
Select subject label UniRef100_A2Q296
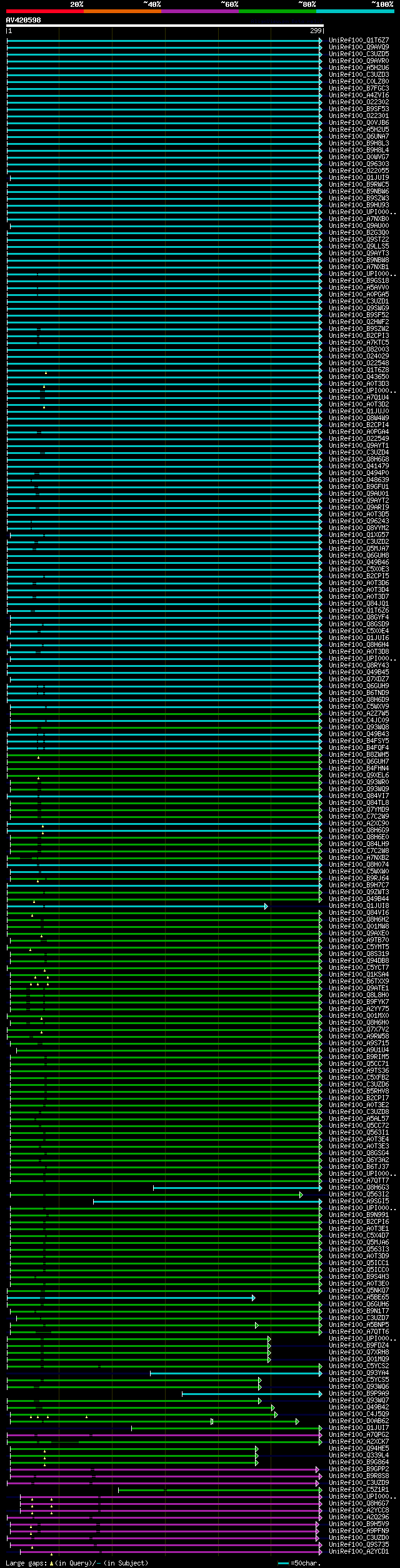click(x=359, y=1517)
